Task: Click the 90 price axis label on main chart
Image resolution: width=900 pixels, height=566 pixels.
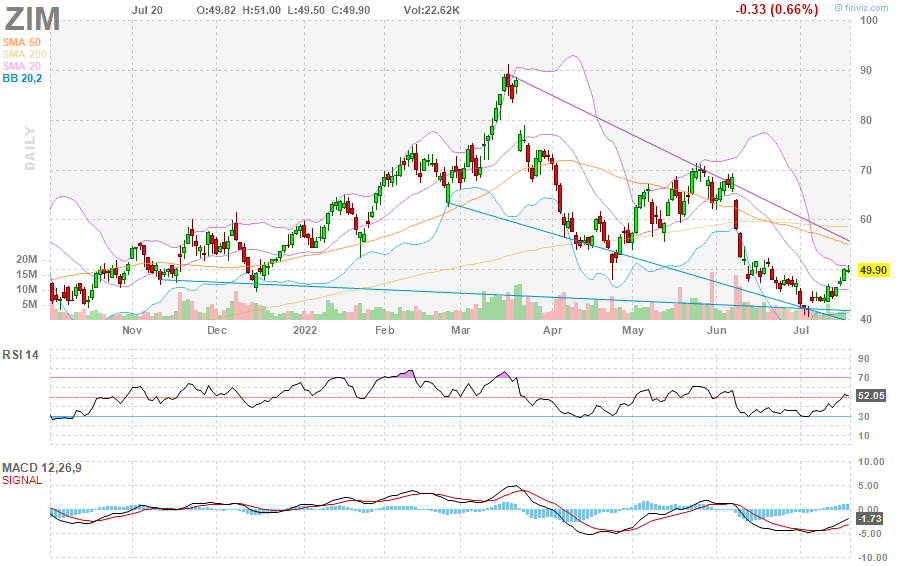Action: point(866,71)
